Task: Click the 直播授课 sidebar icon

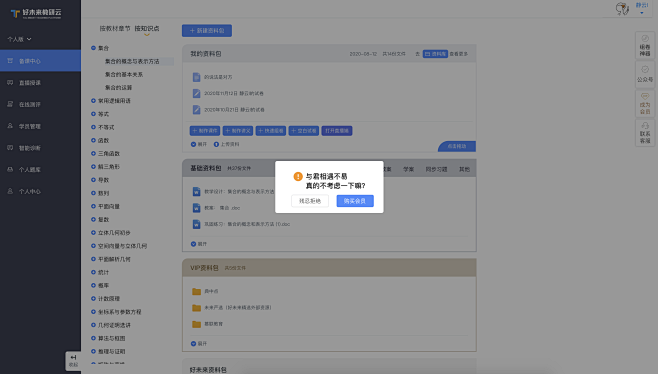Action: (x=10, y=83)
